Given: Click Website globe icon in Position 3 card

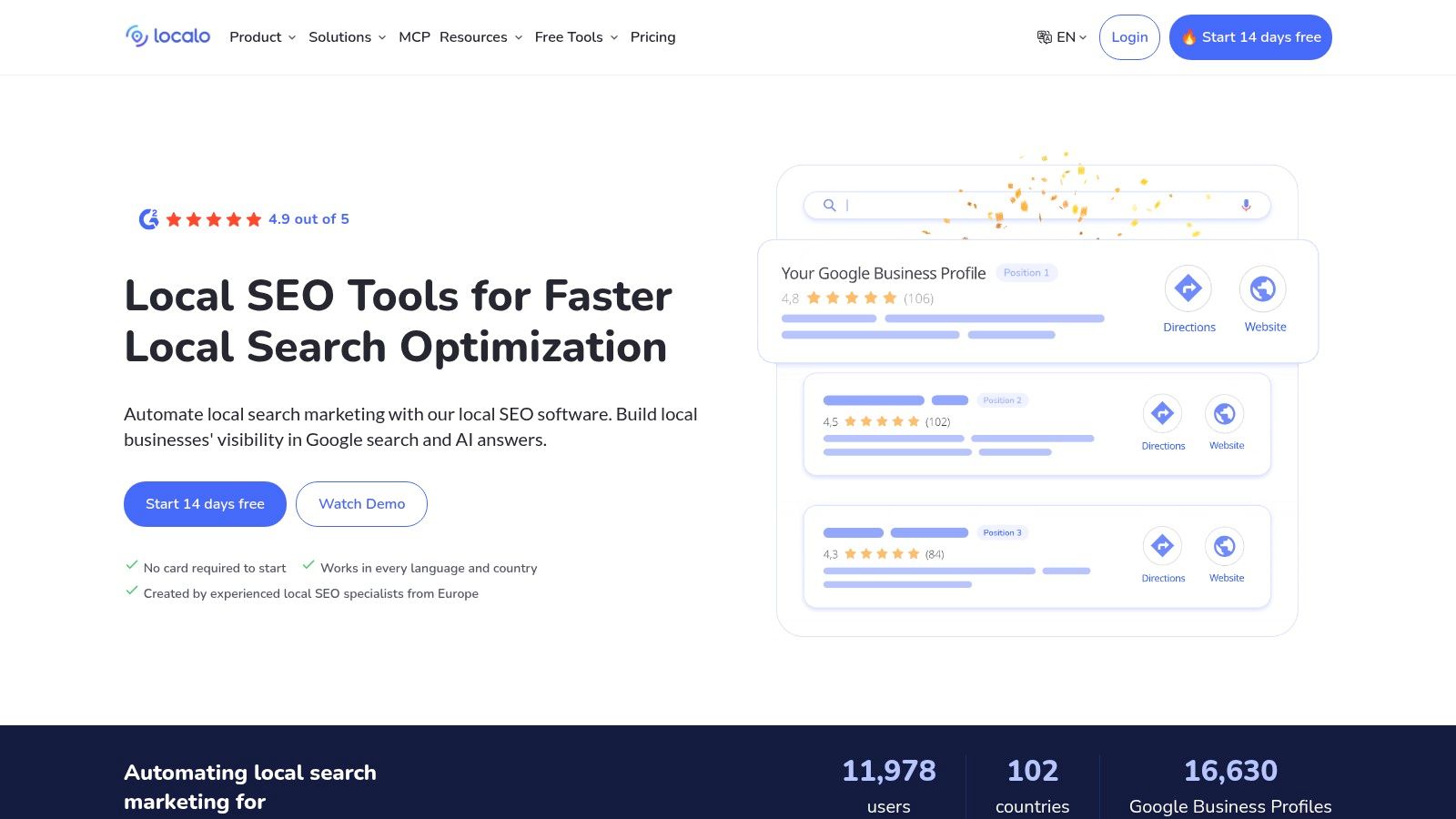Looking at the screenshot, I should [x=1225, y=546].
